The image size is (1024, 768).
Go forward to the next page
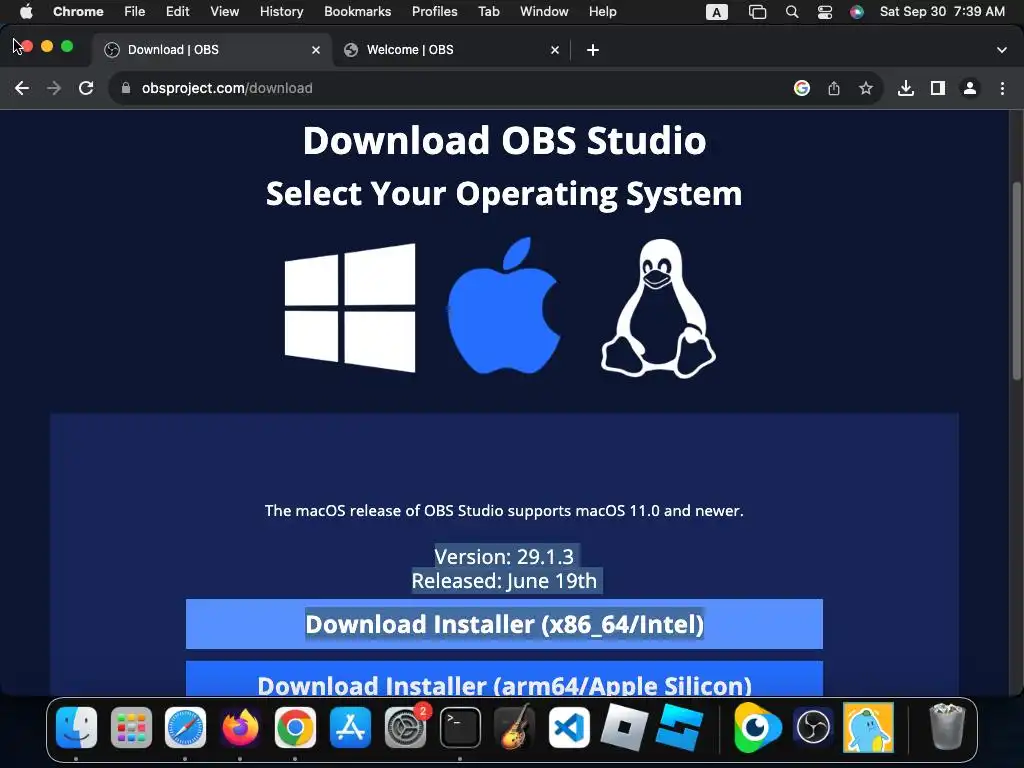tap(54, 88)
